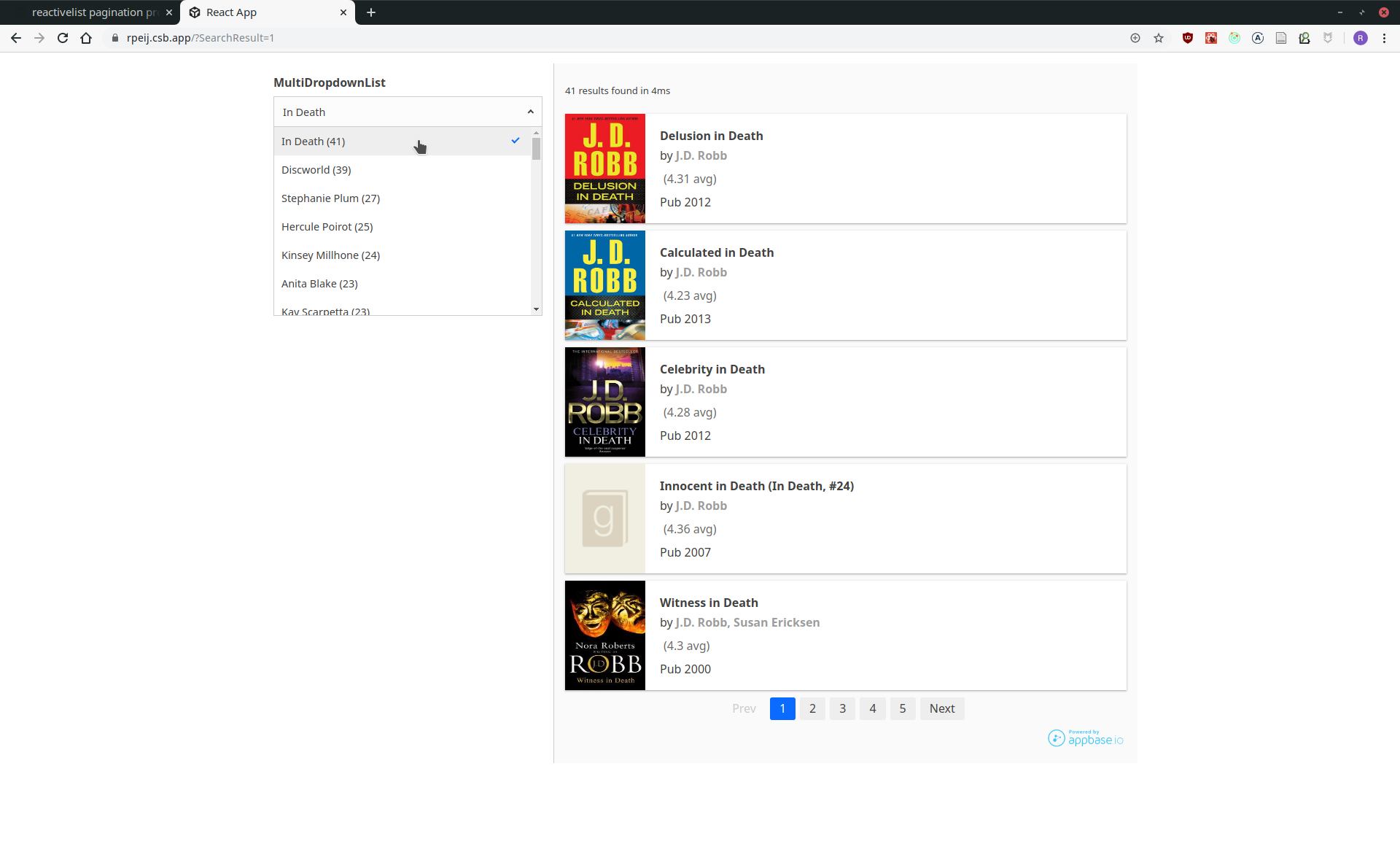Open the browser home page icon
1400x855 pixels.
(x=86, y=38)
